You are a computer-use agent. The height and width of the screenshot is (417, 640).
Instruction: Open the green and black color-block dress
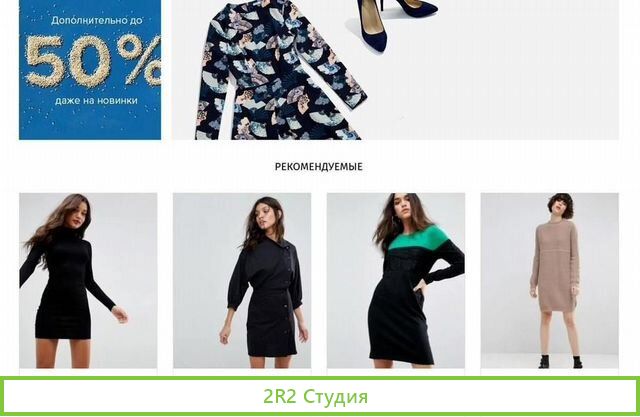[396, 281]
